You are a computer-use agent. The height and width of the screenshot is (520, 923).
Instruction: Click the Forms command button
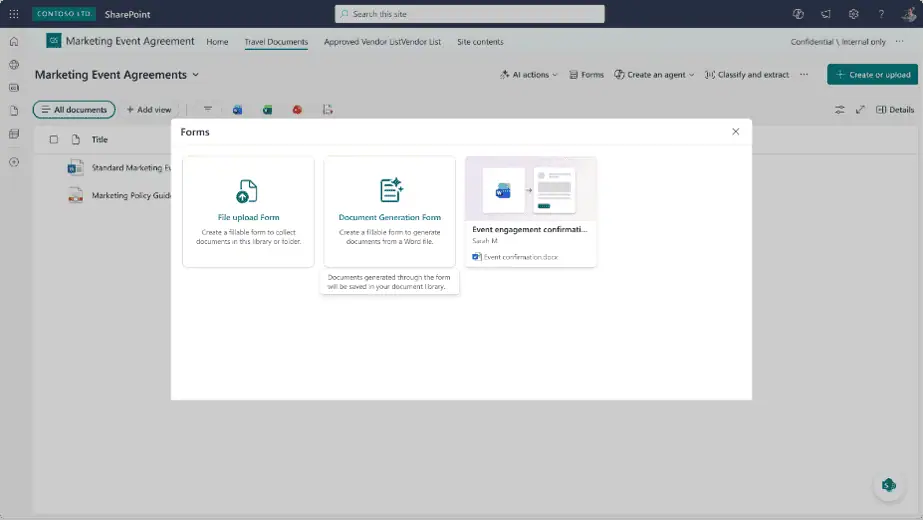(x=586, y=75)
